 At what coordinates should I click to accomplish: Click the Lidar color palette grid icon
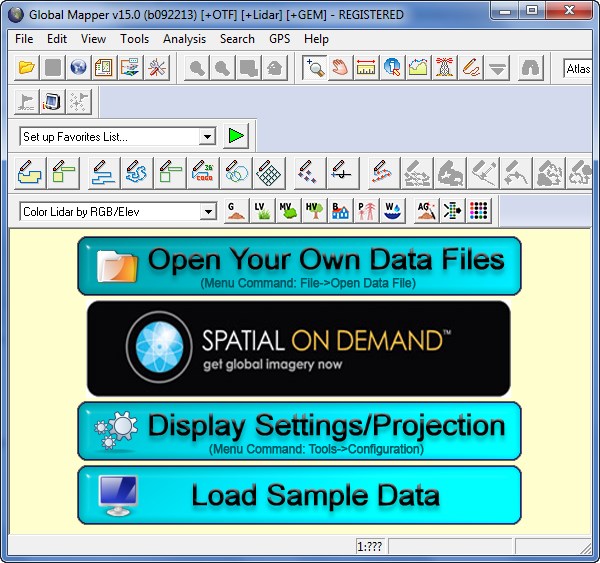tap(479, 211)
